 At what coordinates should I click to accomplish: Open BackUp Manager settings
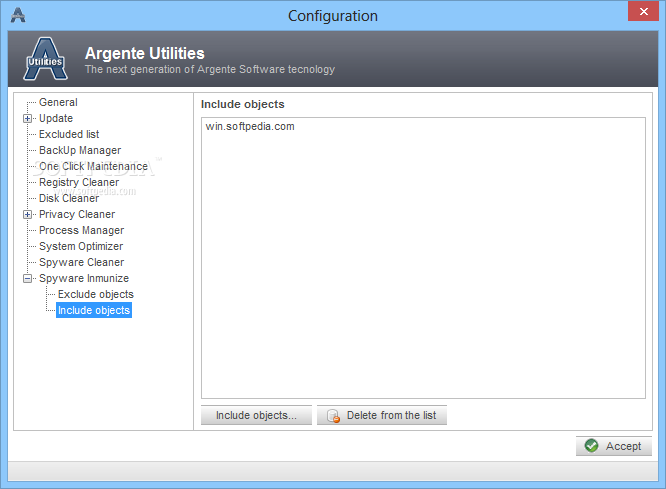tap(80, 150)
